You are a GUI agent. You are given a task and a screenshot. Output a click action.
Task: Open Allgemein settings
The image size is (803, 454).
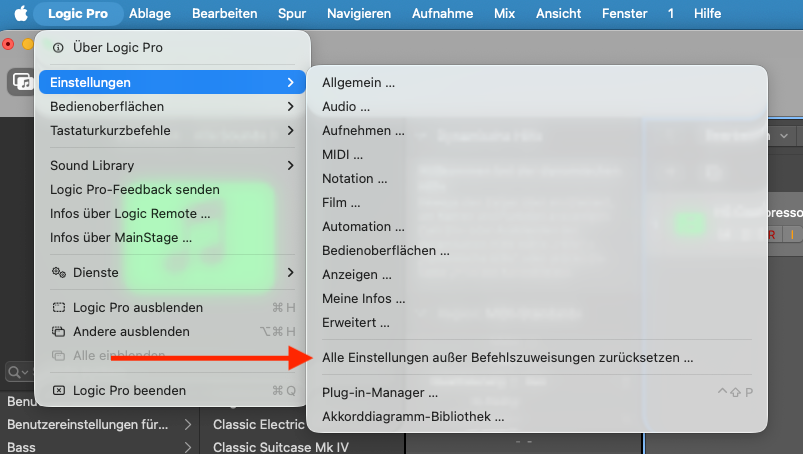[x=537, y=82]
